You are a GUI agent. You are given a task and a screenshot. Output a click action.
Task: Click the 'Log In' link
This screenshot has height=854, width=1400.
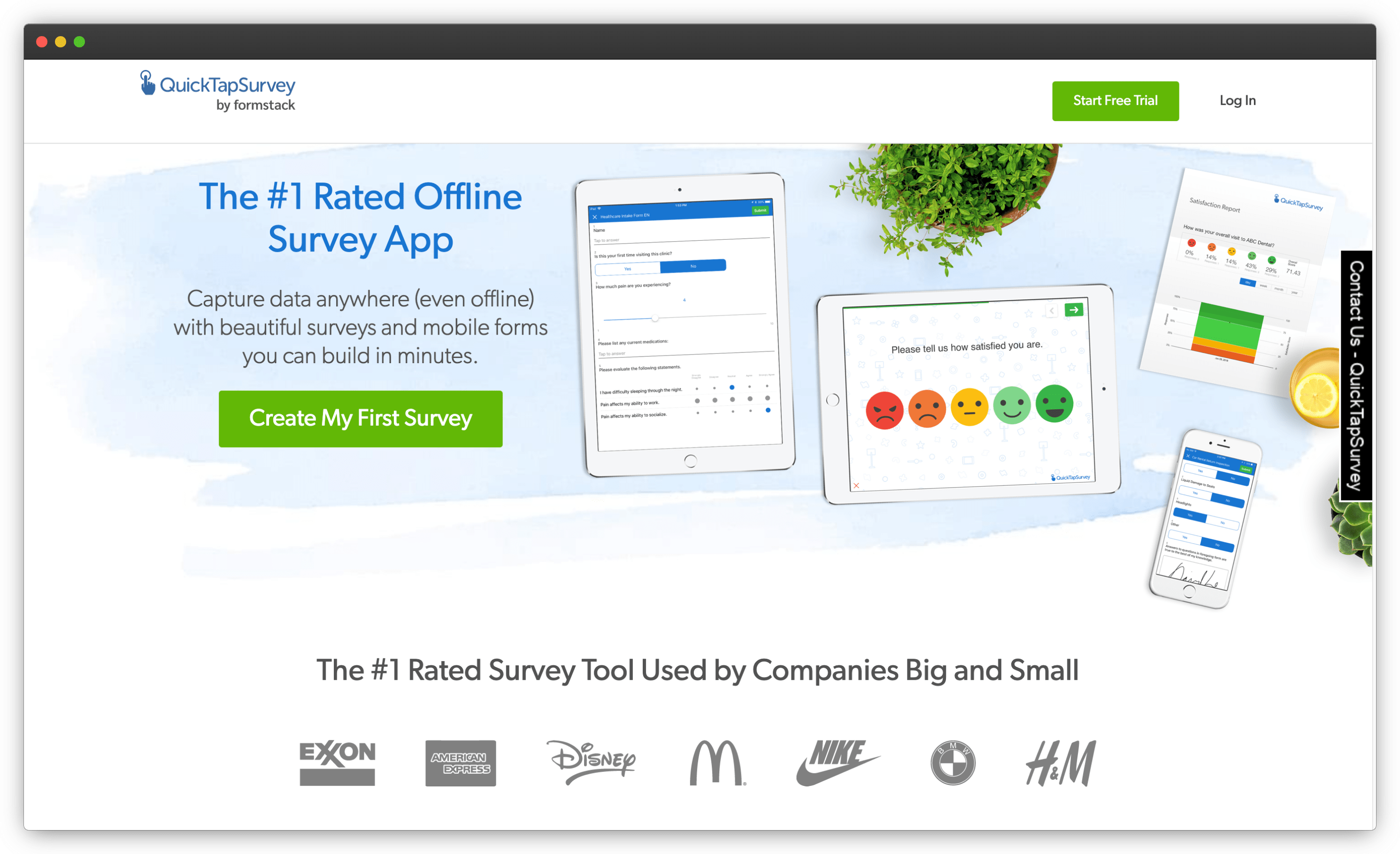pos(1237,100)
